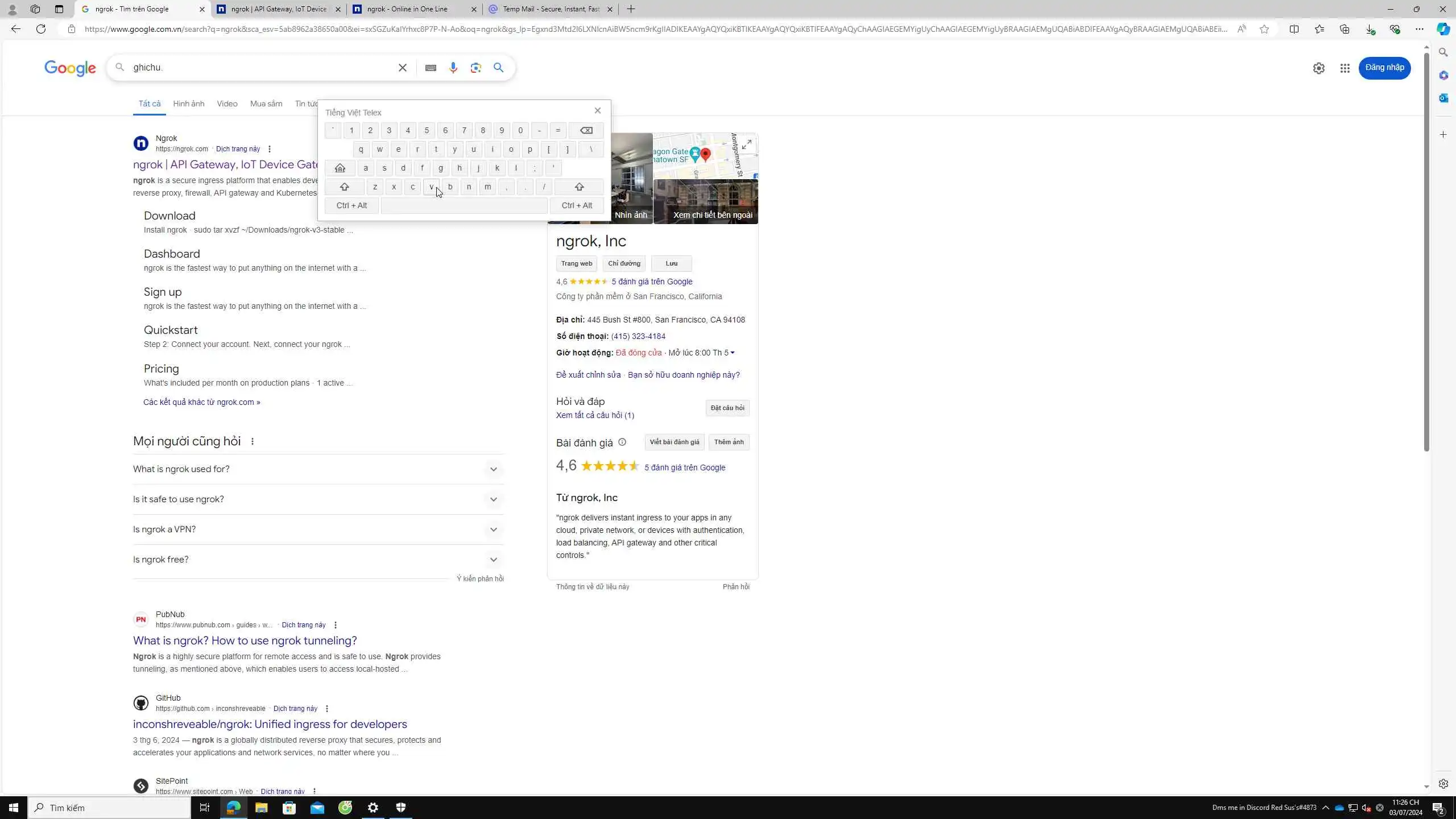Open Google apps grid icon

1345,68
